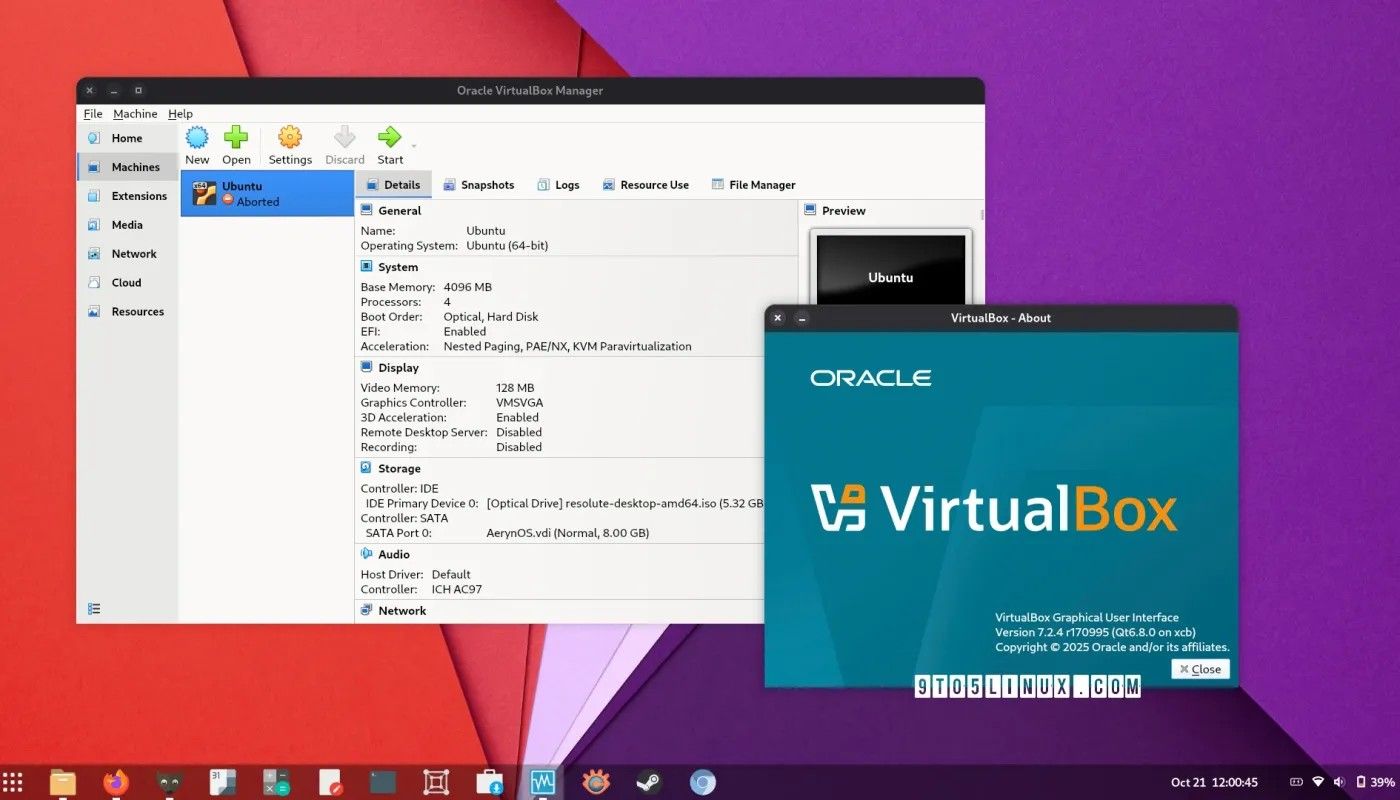This screenshot has width=1400, height=800.
Task: Close the VirtualBox About dialog
Action: tap(1199, 668)
